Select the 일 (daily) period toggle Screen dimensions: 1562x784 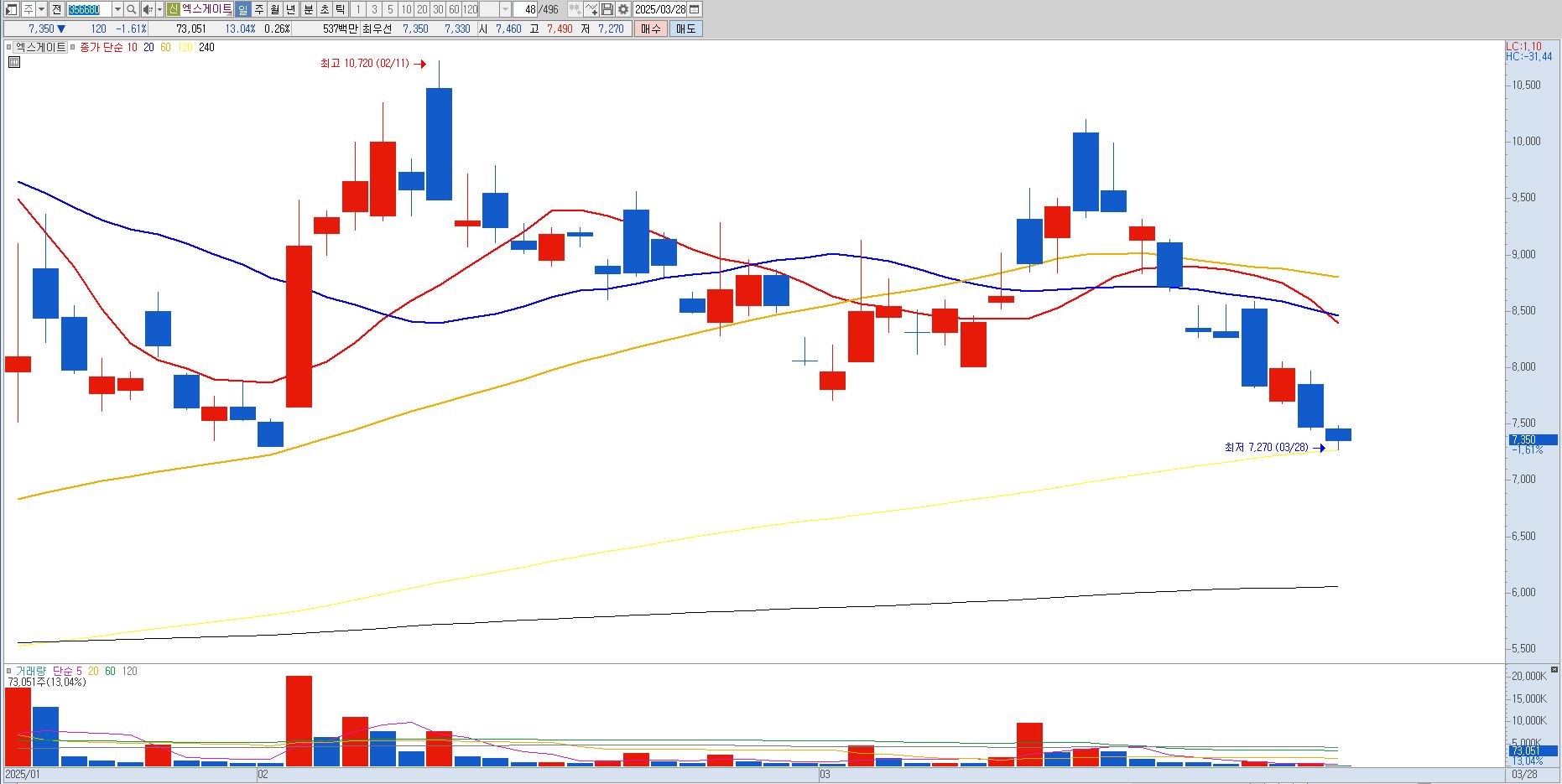[x=242, y=9]
